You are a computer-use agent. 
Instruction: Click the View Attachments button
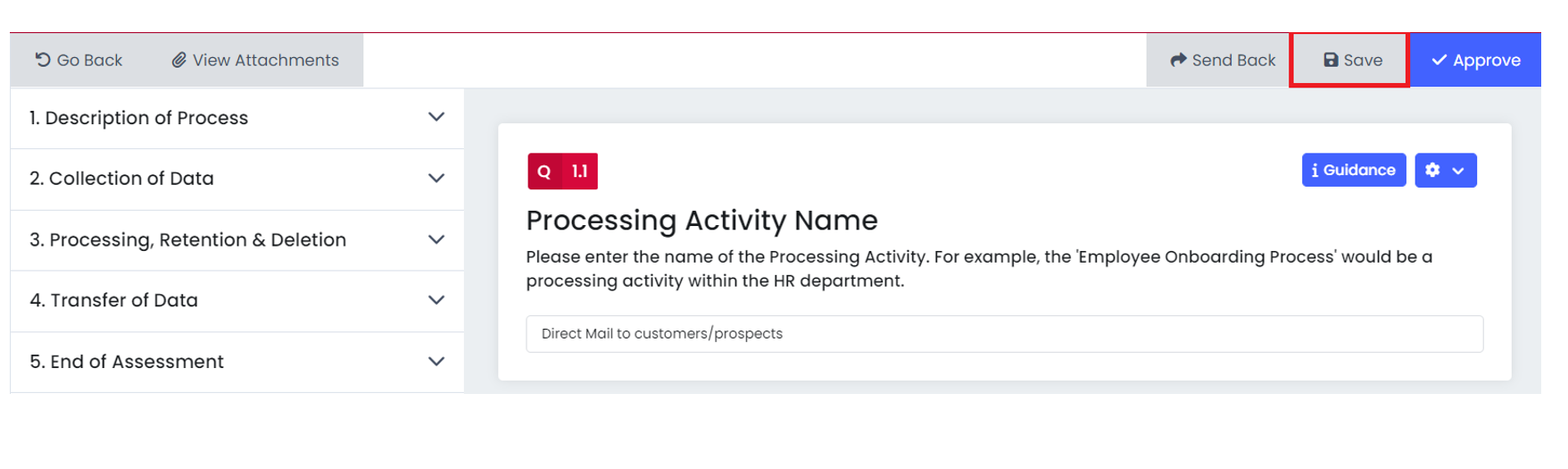pos(255,60)
